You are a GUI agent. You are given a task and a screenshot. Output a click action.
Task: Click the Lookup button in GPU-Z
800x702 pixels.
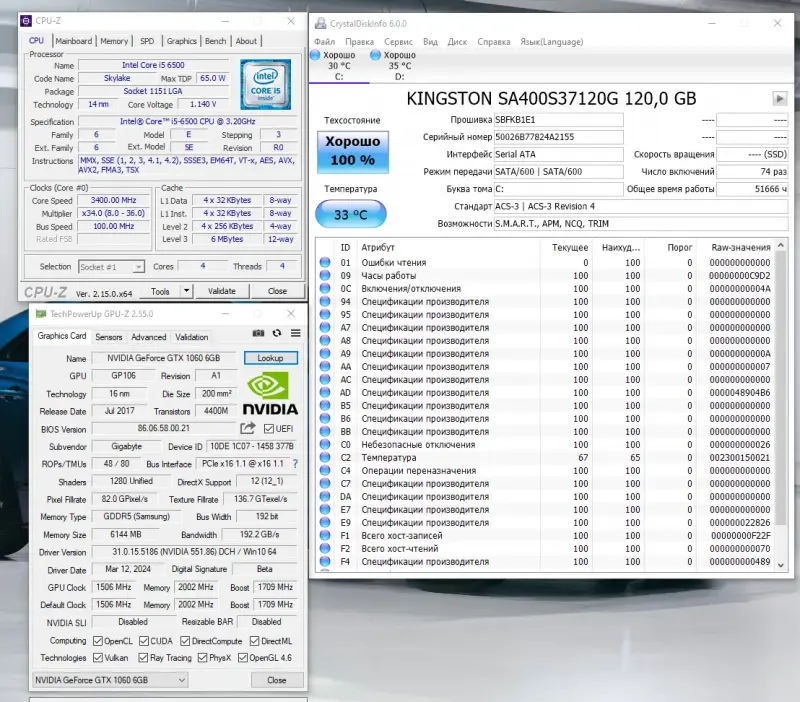(x=270, y=358)
